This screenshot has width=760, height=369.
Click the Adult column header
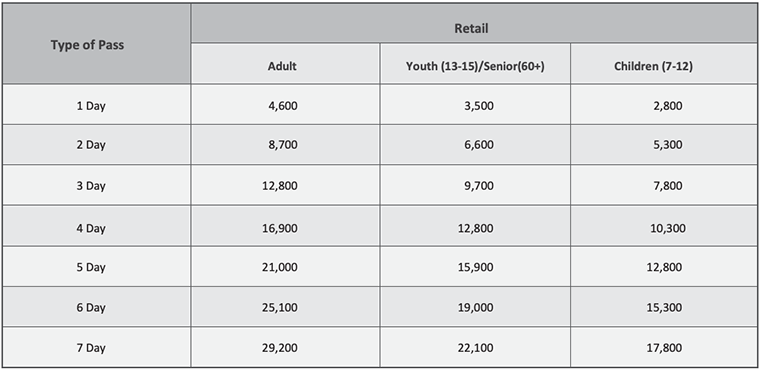pyautogui.click(x=285, y=64)
